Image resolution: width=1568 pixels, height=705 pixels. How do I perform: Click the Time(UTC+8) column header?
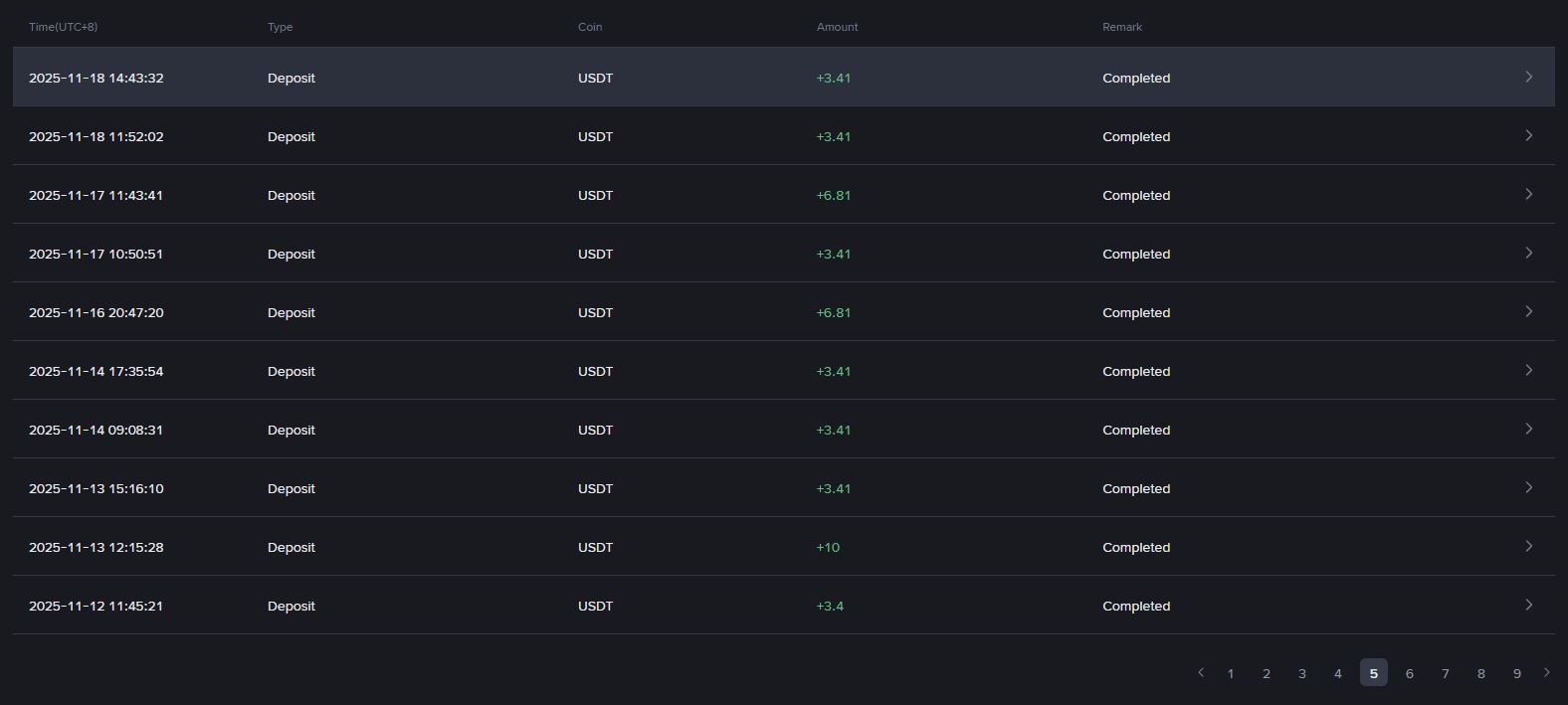pyautogui.click(x=64, y=27)
